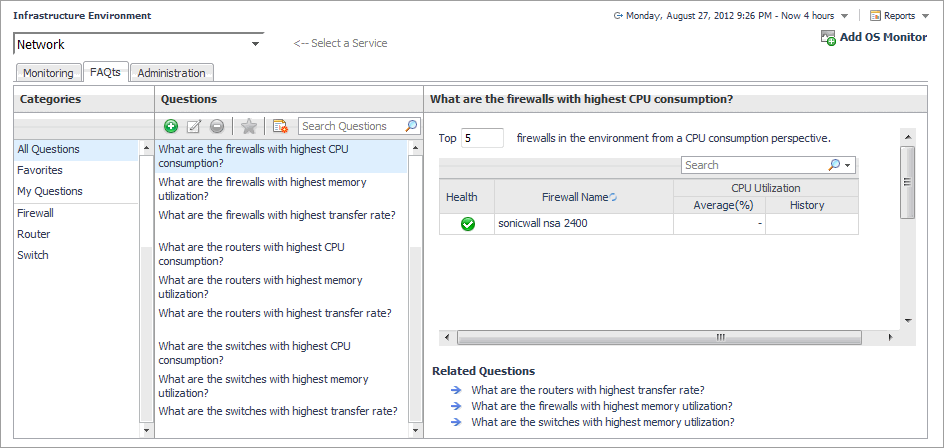This screenshot has width=944, height=448.
Task: Select the Favorites category
Action: (40, 170)
